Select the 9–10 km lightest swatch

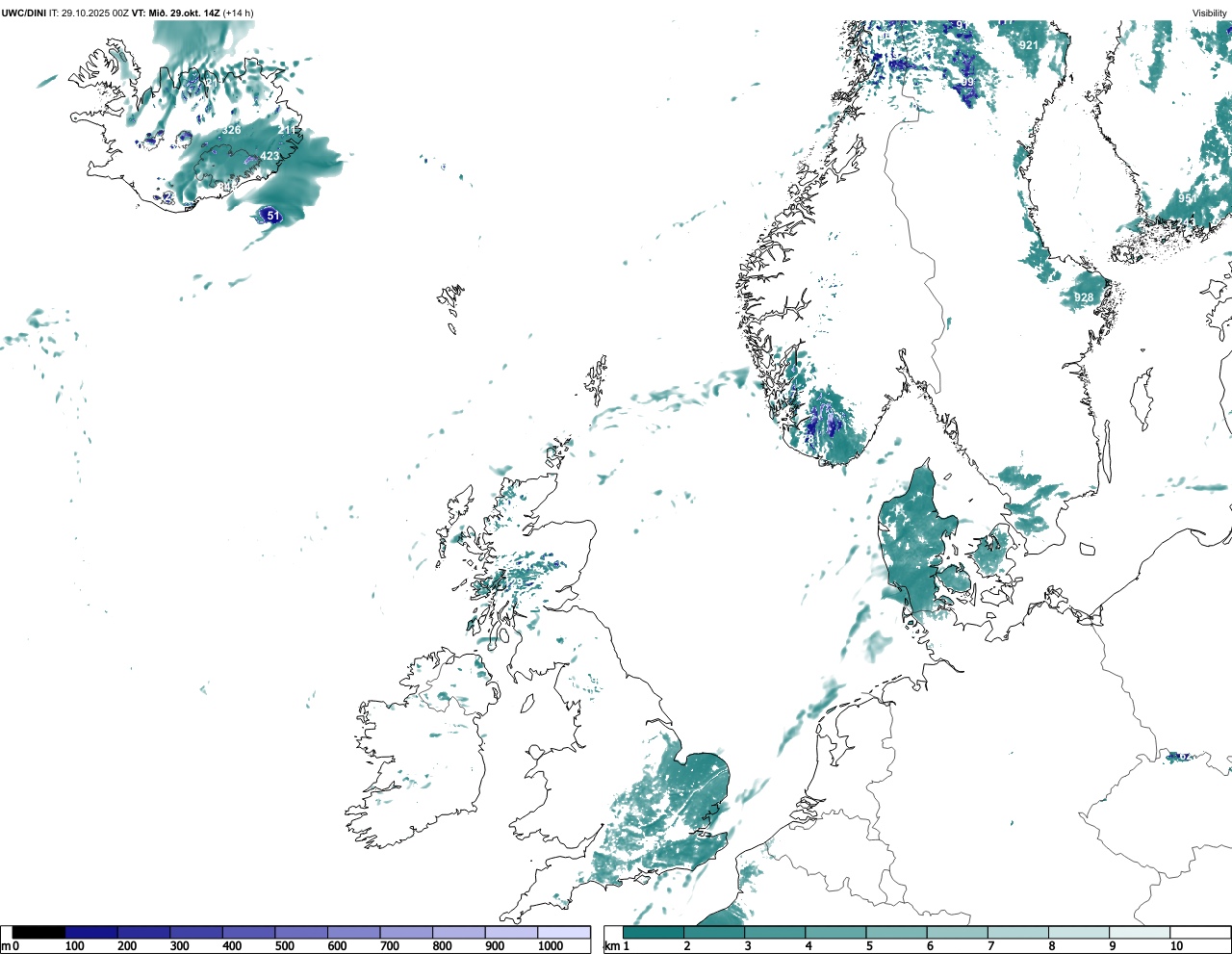click(1139, 932)
